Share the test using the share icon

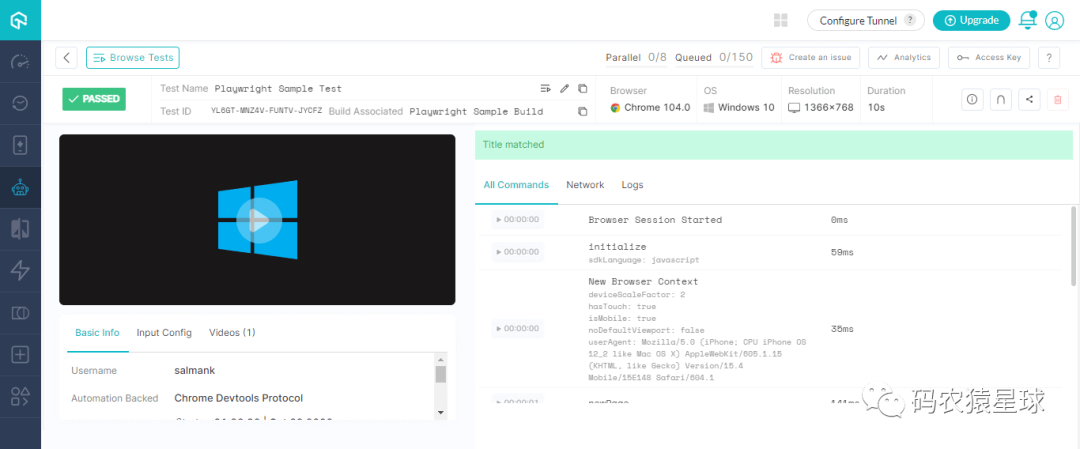[1029, 99]
